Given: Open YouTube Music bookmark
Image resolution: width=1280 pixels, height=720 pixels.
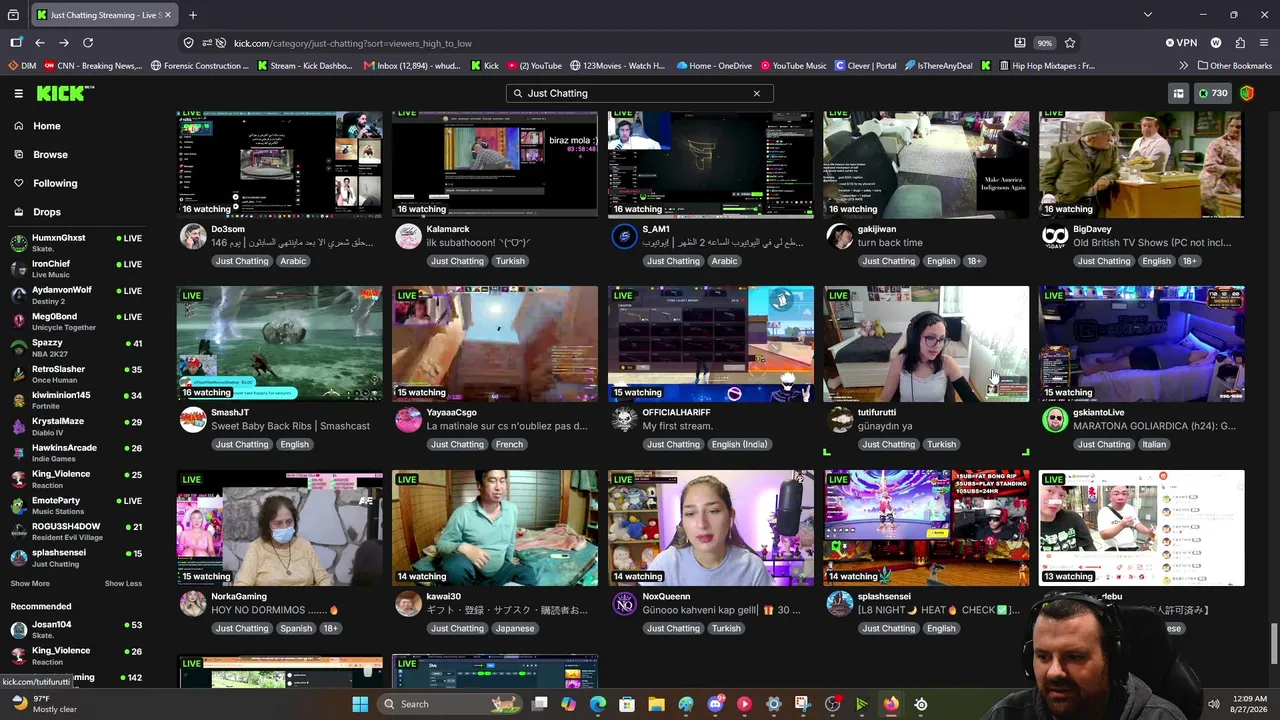Looking at the screenshot, I should pos(793,66).
